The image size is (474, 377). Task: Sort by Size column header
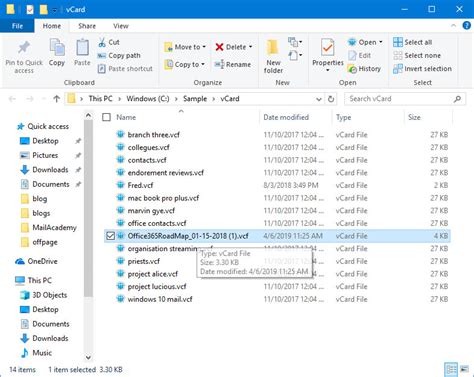(414, 117)
